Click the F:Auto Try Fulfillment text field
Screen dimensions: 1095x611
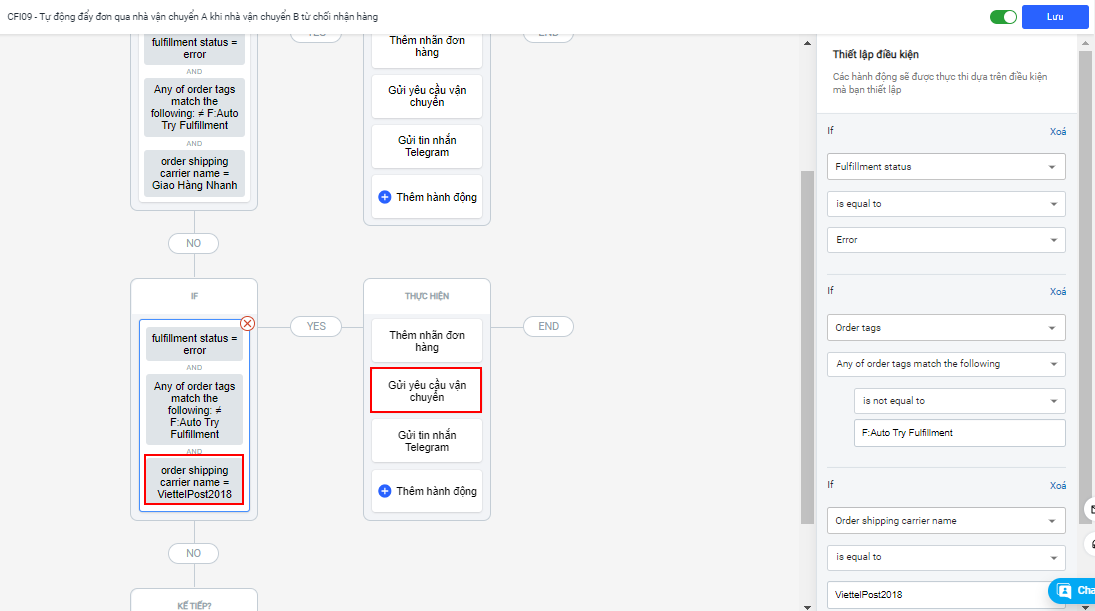[959, 433]
